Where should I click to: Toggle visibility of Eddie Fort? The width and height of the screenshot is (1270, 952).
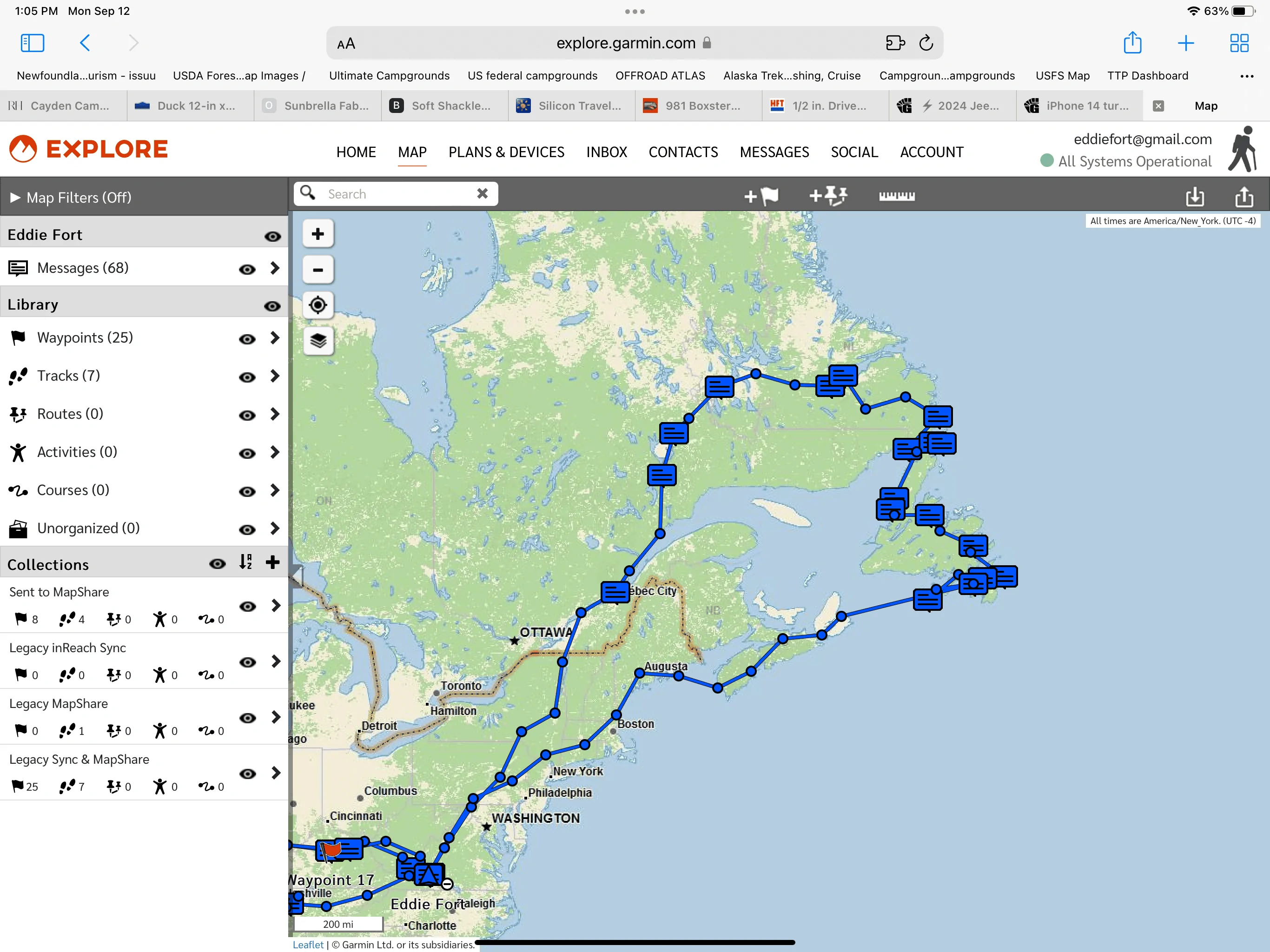(272, 237)
